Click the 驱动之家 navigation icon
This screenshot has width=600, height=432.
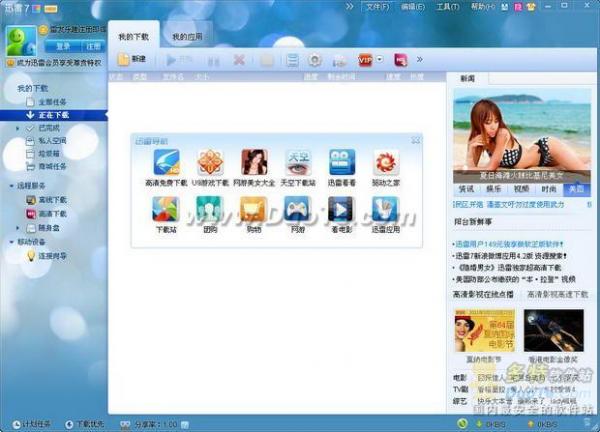(386, 163)
